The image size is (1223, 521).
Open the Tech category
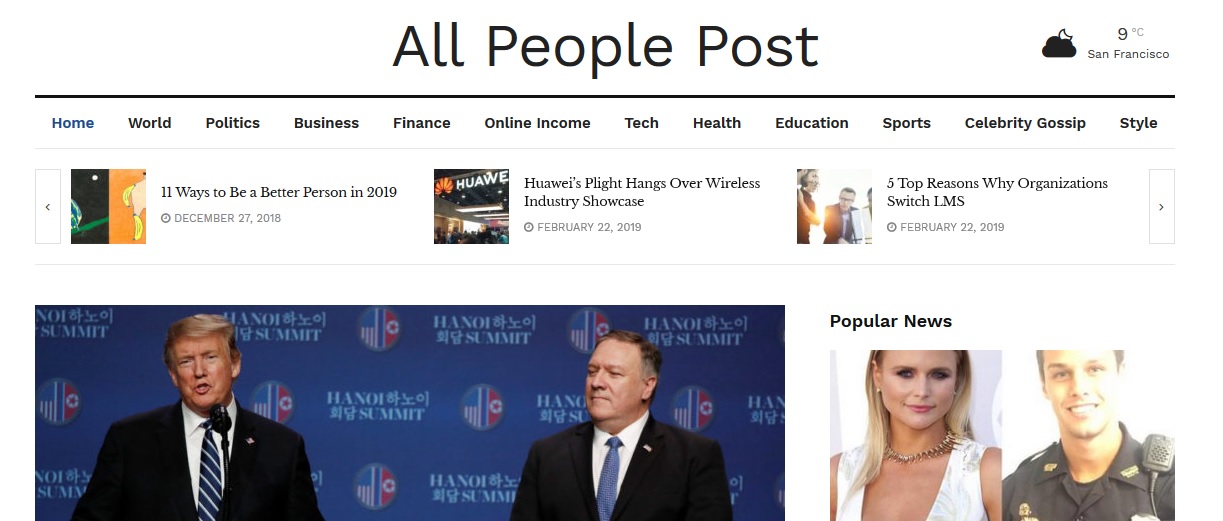pos(642,123)
